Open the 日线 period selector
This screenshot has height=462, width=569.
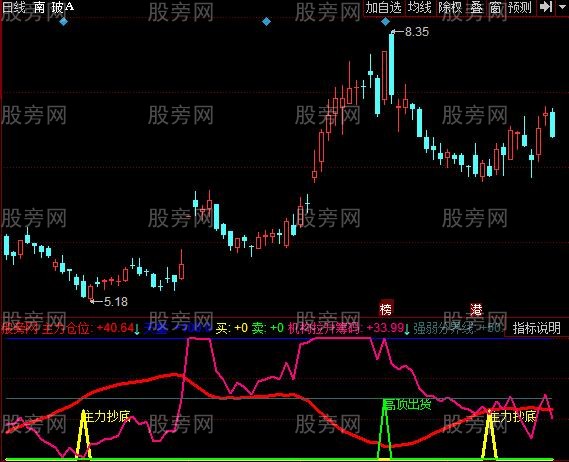point(13,7)
